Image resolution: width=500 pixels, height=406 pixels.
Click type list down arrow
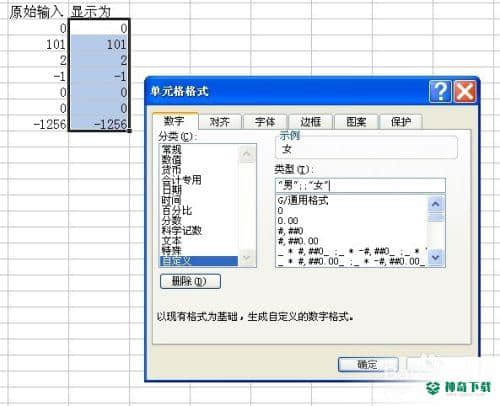(436, 258)
